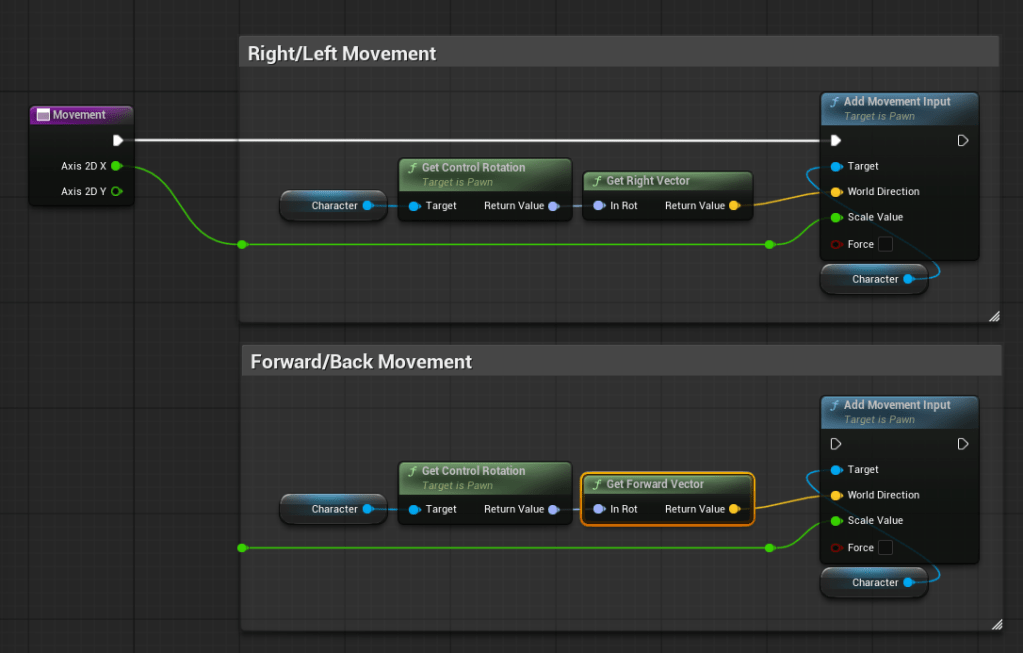Viewport: 1023px width, 653px height.
Task: Click Get Right Vector's yellow Return Value pin
Action: pos(734,206)
